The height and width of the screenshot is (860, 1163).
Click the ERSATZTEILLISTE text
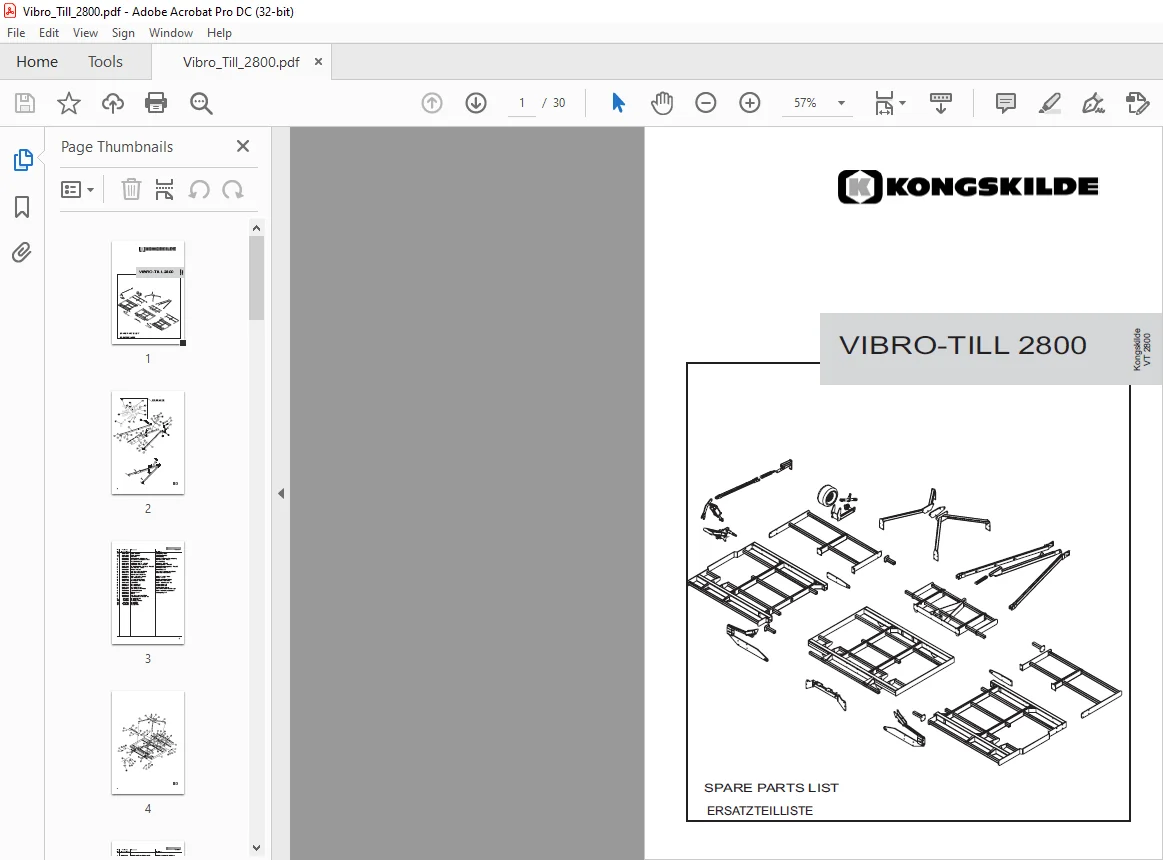pyautogui.click(x=760, y=810)
